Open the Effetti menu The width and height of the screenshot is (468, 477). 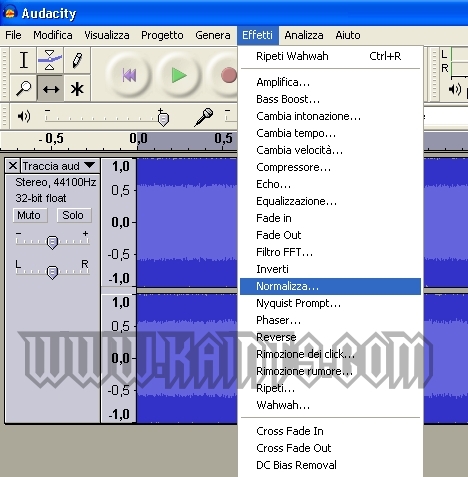(257, 35)
